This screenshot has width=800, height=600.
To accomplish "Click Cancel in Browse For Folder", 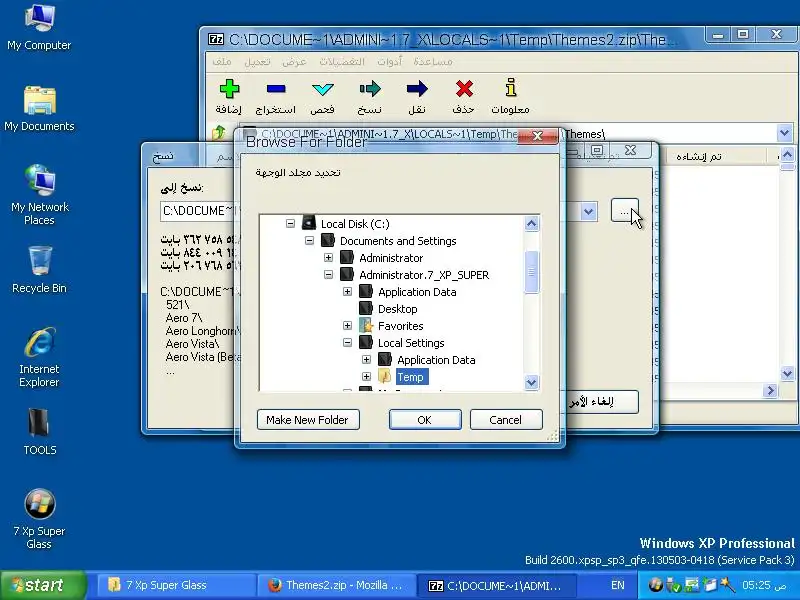I will 506,419.
